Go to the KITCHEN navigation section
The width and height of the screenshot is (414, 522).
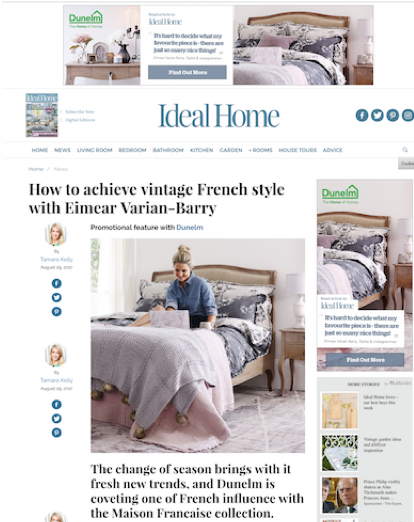click(x=201, y=150)
